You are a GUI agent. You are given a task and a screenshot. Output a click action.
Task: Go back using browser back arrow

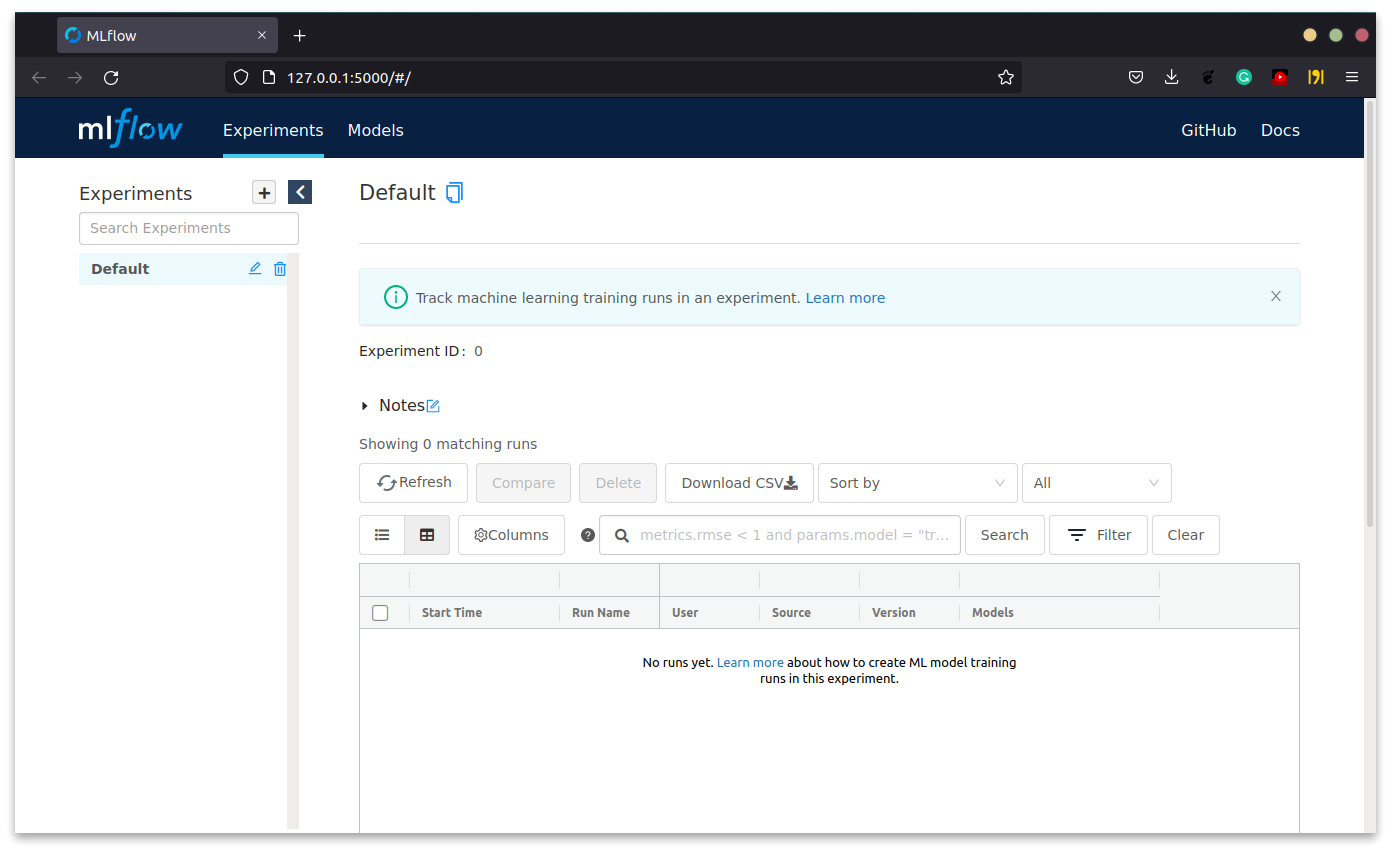[39, 77]
